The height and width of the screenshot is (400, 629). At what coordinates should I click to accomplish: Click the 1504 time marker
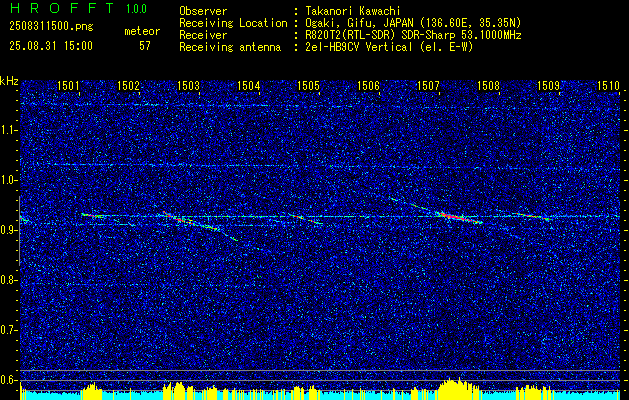[248, 85]
